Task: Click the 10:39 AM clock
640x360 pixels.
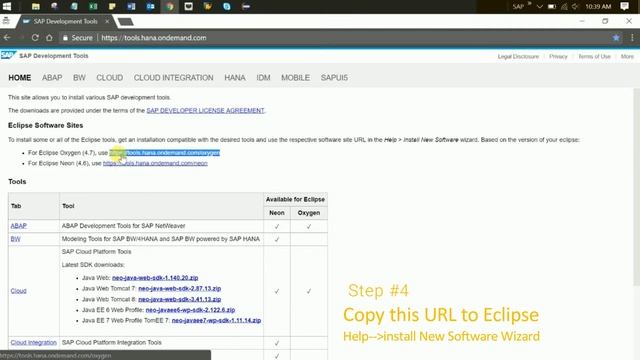Action: [598, 7]
